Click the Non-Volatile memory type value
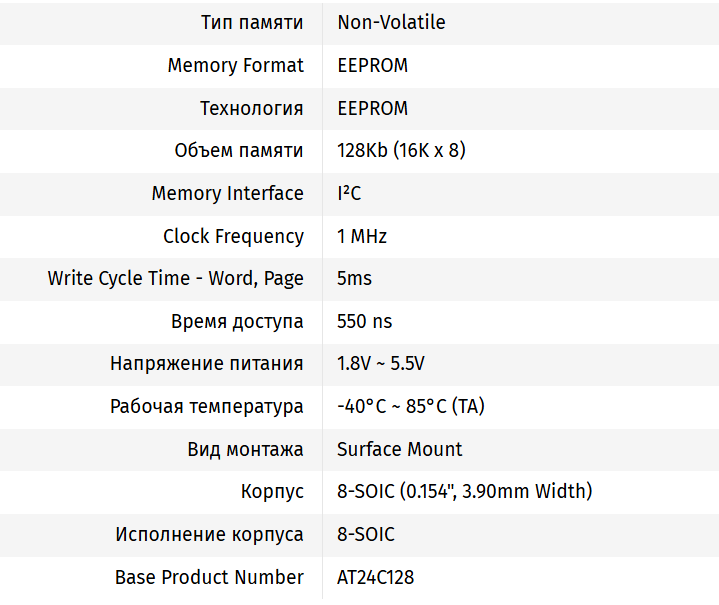Image resolution: width=719 pixels, height=605 pixels. coord(391,23)
